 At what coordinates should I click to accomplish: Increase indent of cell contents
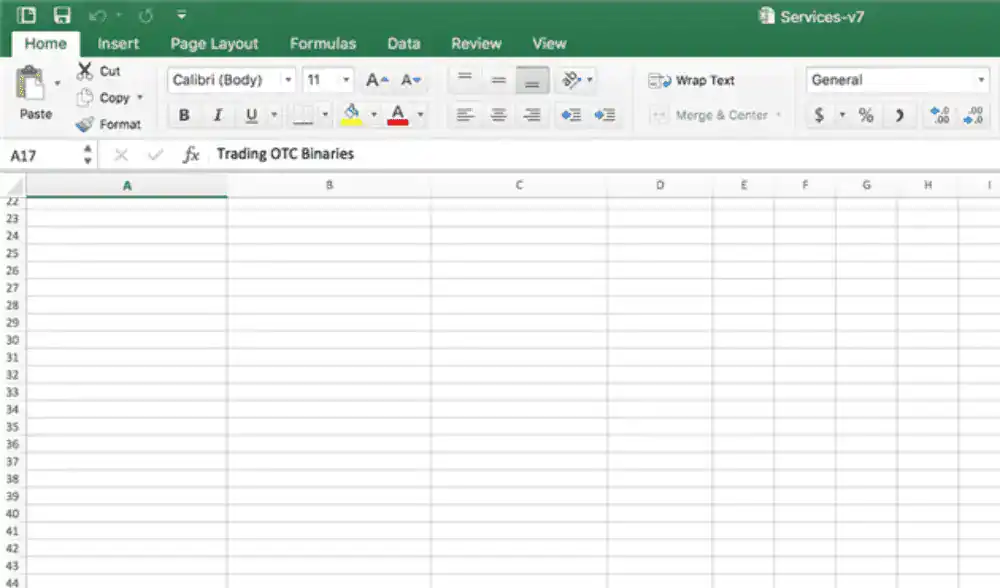click(604, 115)
